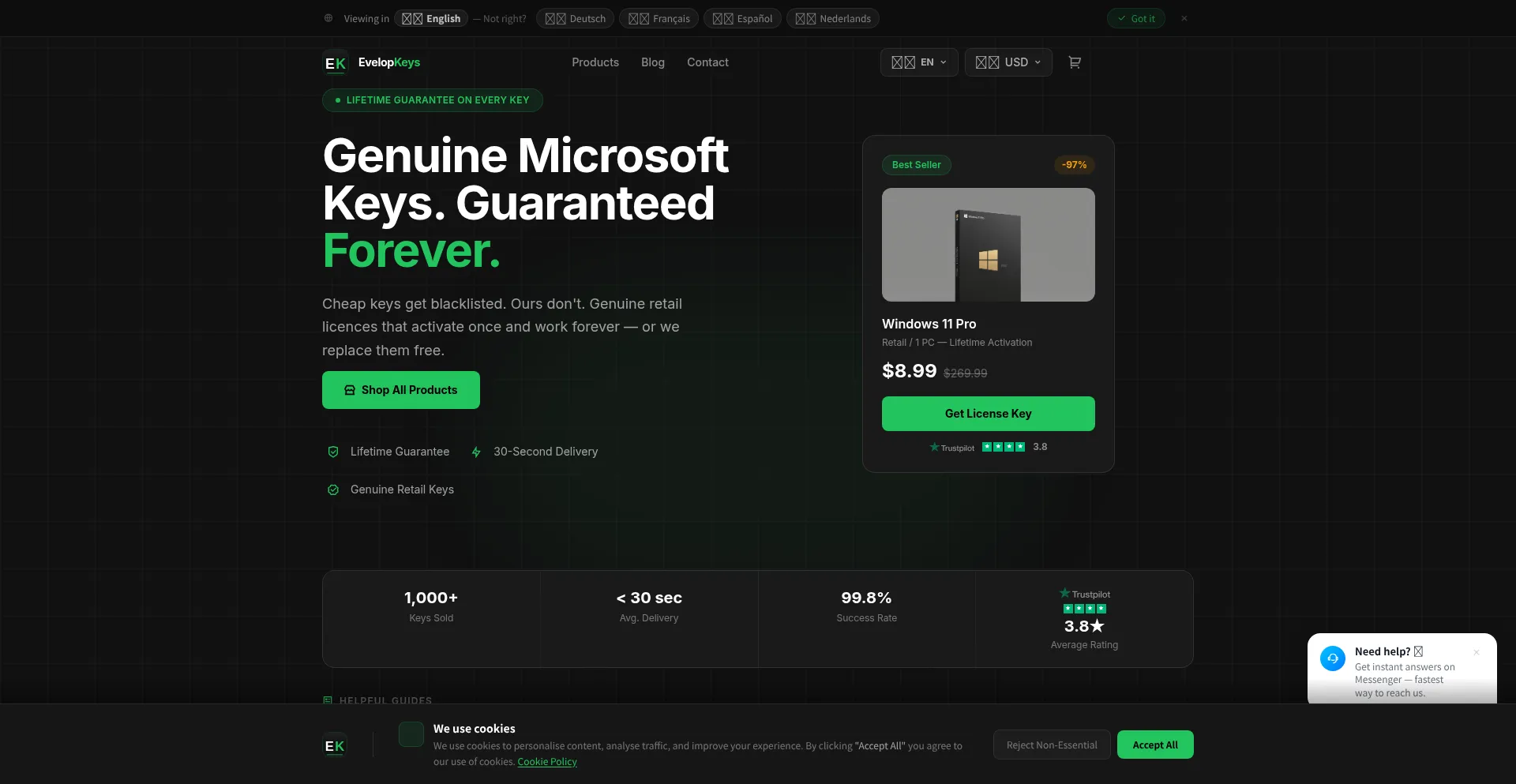Click Trustpilot stars in product card
Viewport: 1516px width, 784px height.
pyautogui.click(x=1004, y=447)
